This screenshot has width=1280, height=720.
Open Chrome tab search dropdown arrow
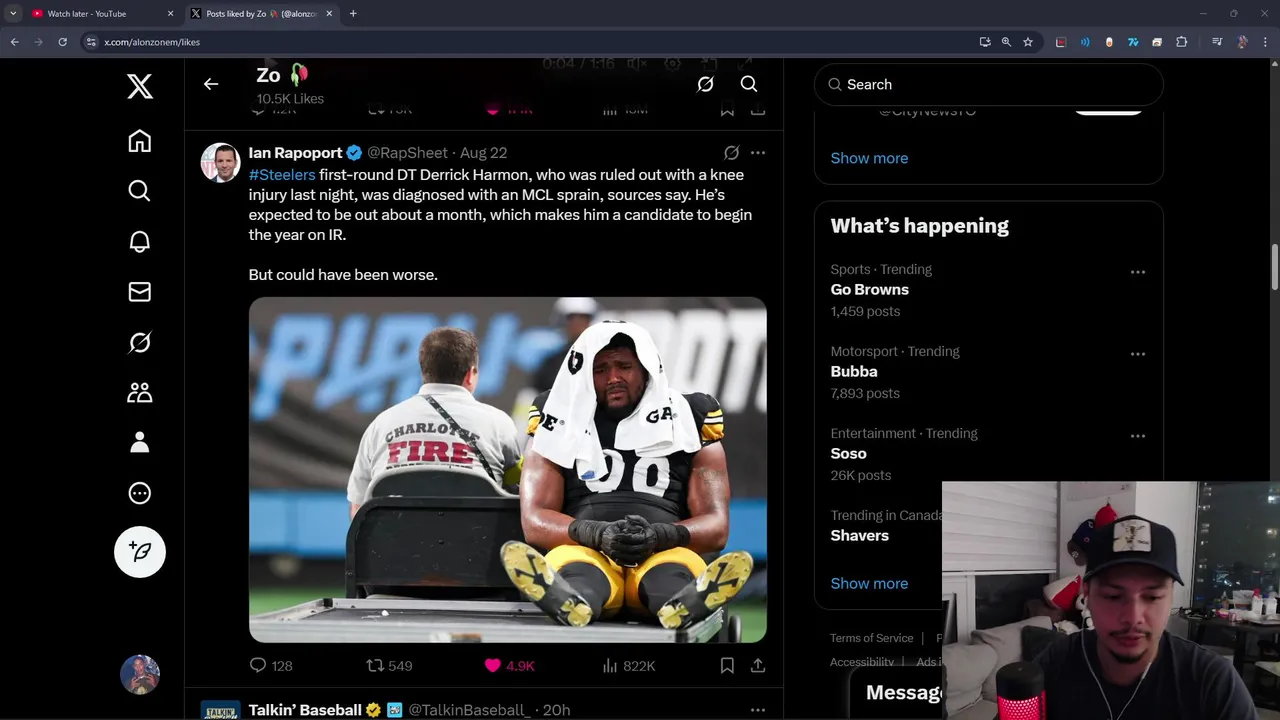13,14
